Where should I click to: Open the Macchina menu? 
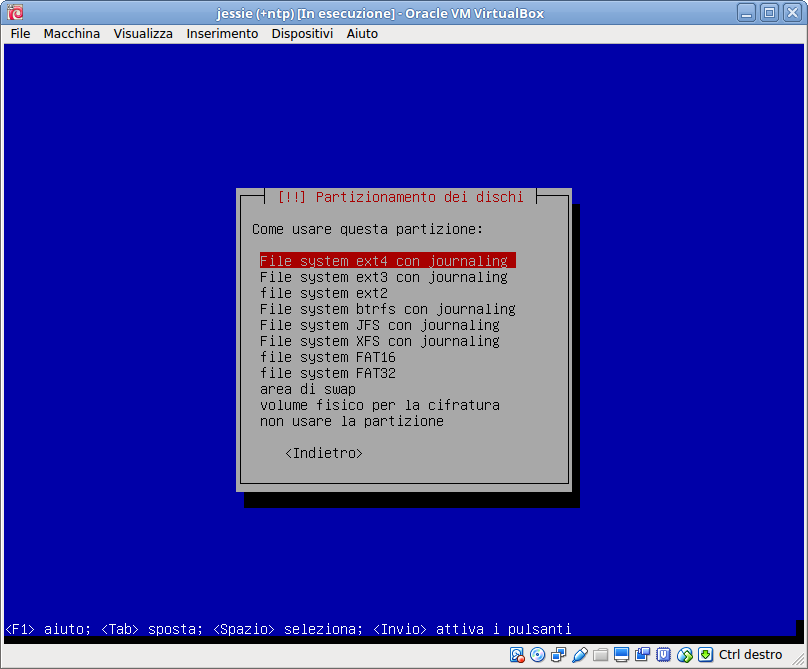72,34
